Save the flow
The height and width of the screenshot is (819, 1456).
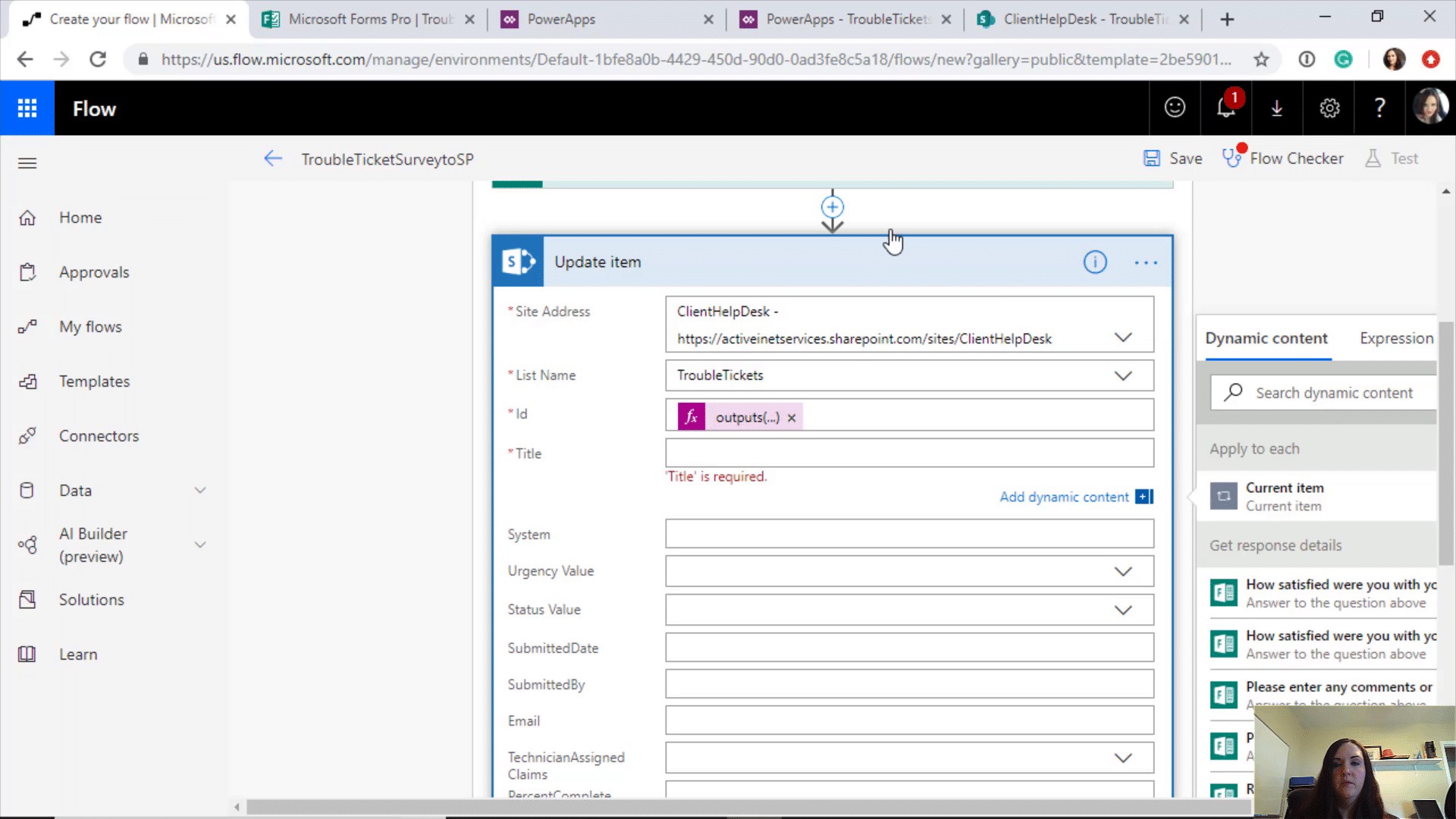[1173, 158]
